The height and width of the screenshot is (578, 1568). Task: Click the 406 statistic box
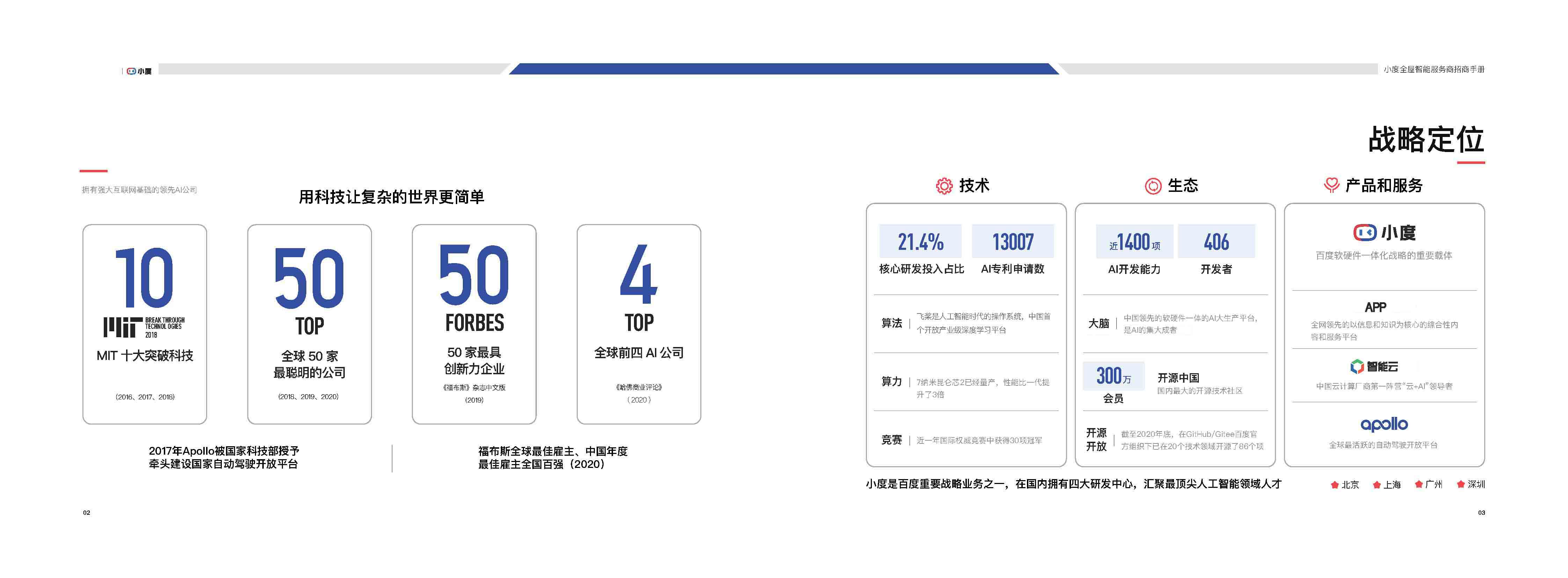(x=1216, y=241)
